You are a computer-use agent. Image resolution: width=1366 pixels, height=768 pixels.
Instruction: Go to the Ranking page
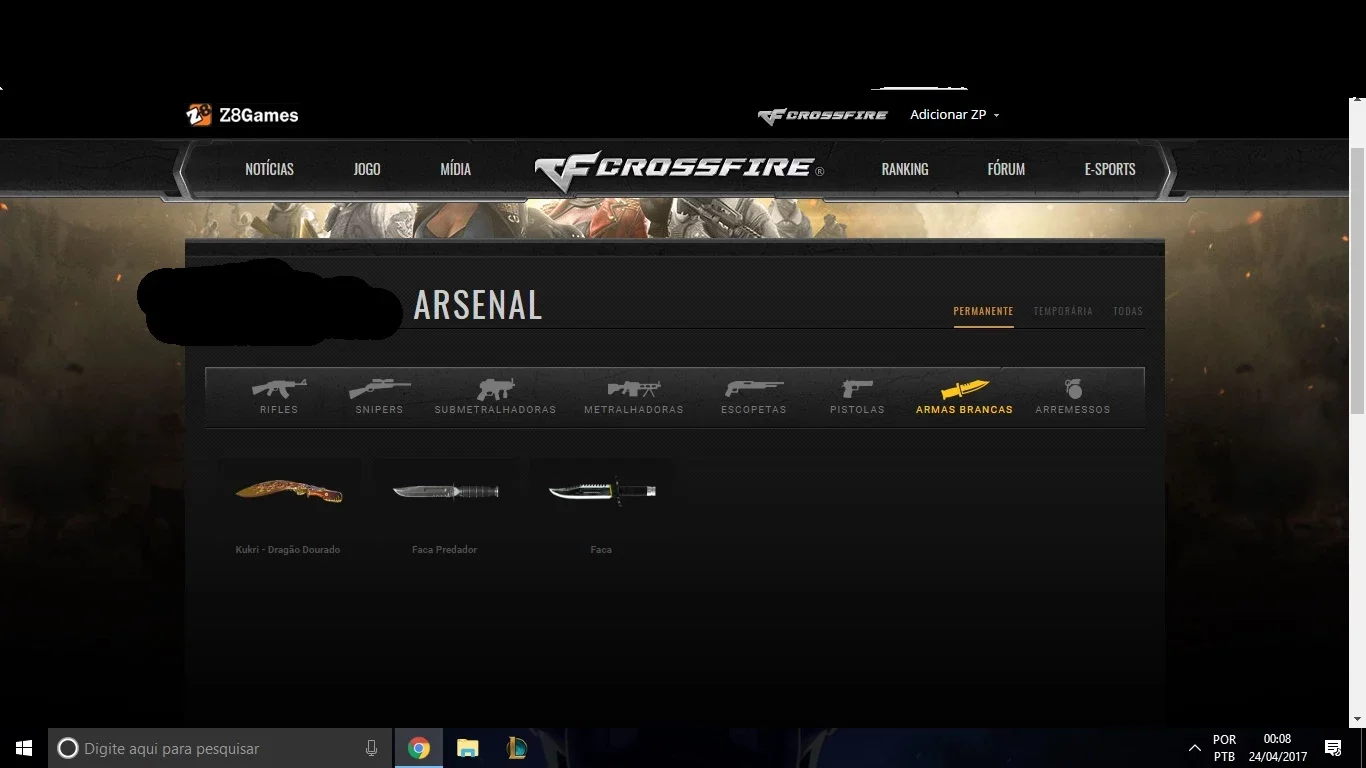[x=905, y=169]
